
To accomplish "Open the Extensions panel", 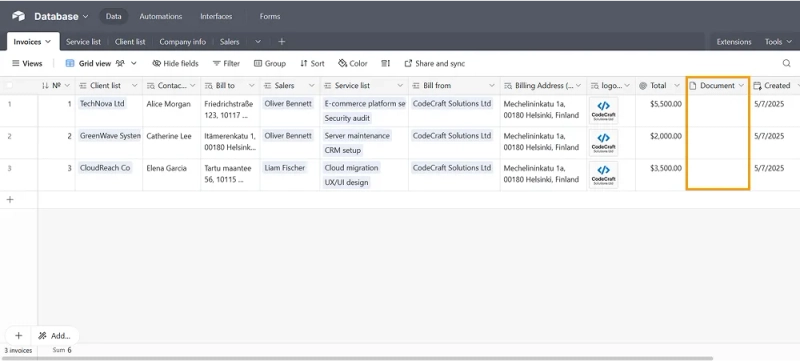I will pyautogui.click(x=734, y=42).
